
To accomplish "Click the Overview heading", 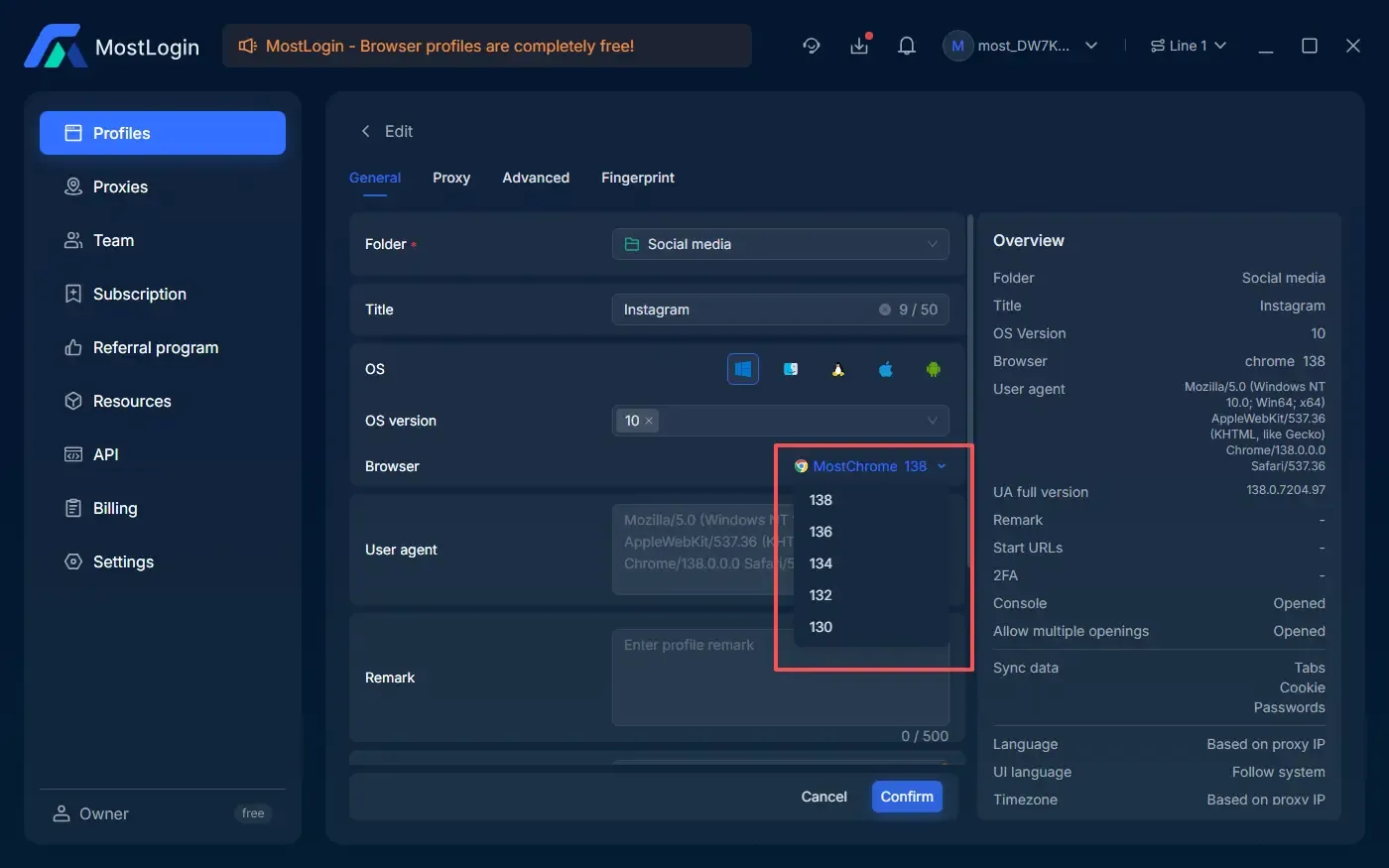I will [1029, 240].
